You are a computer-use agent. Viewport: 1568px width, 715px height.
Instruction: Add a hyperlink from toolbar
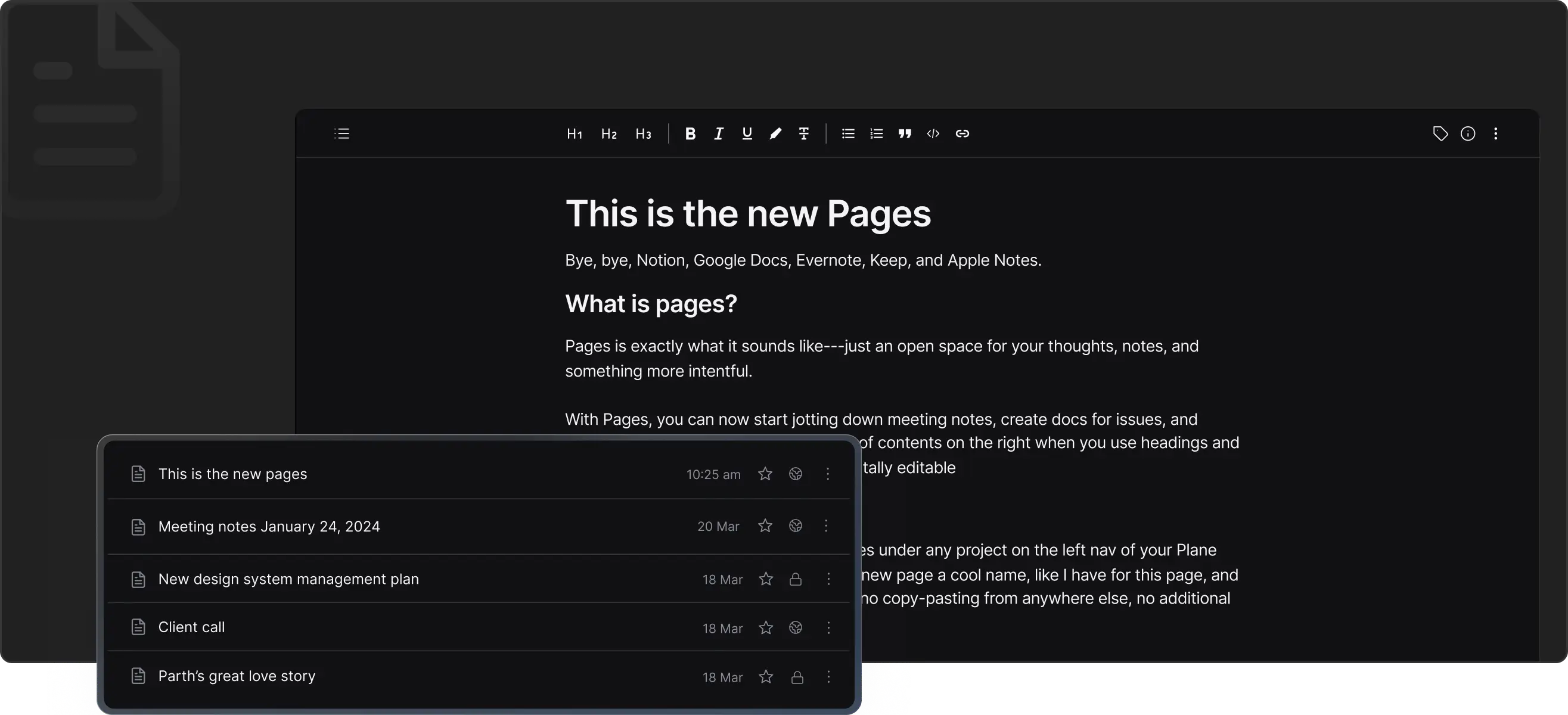pos(962,134)
